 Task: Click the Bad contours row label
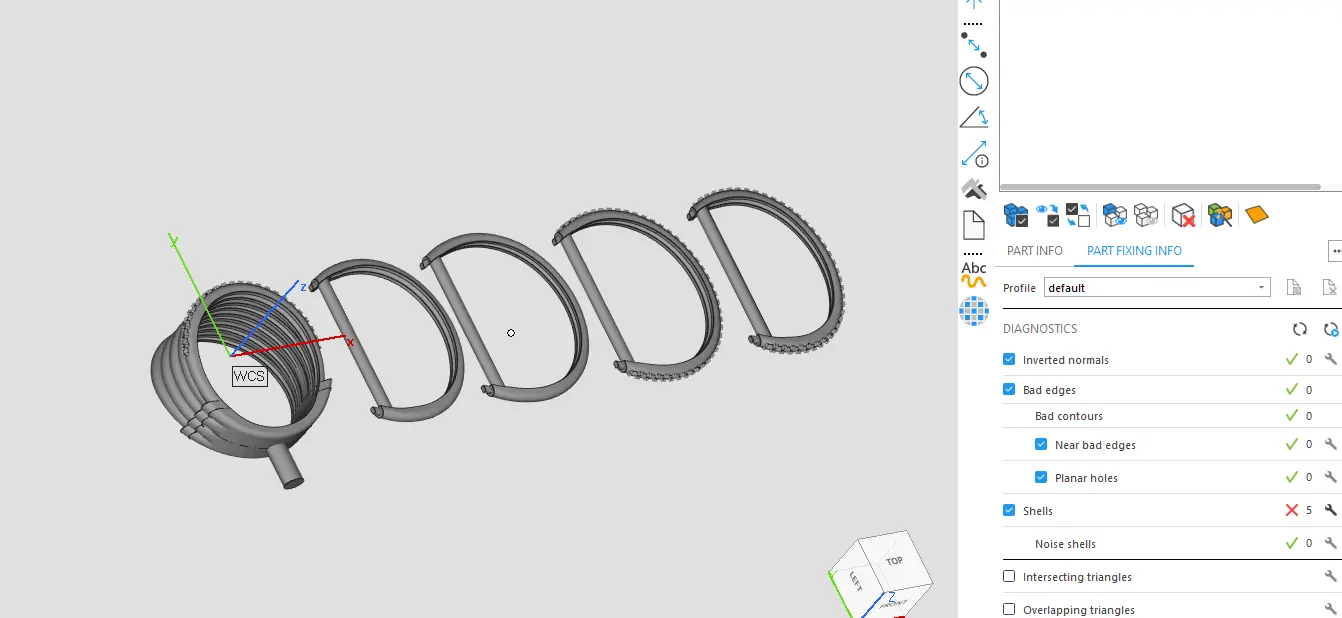pos(1069,416)
